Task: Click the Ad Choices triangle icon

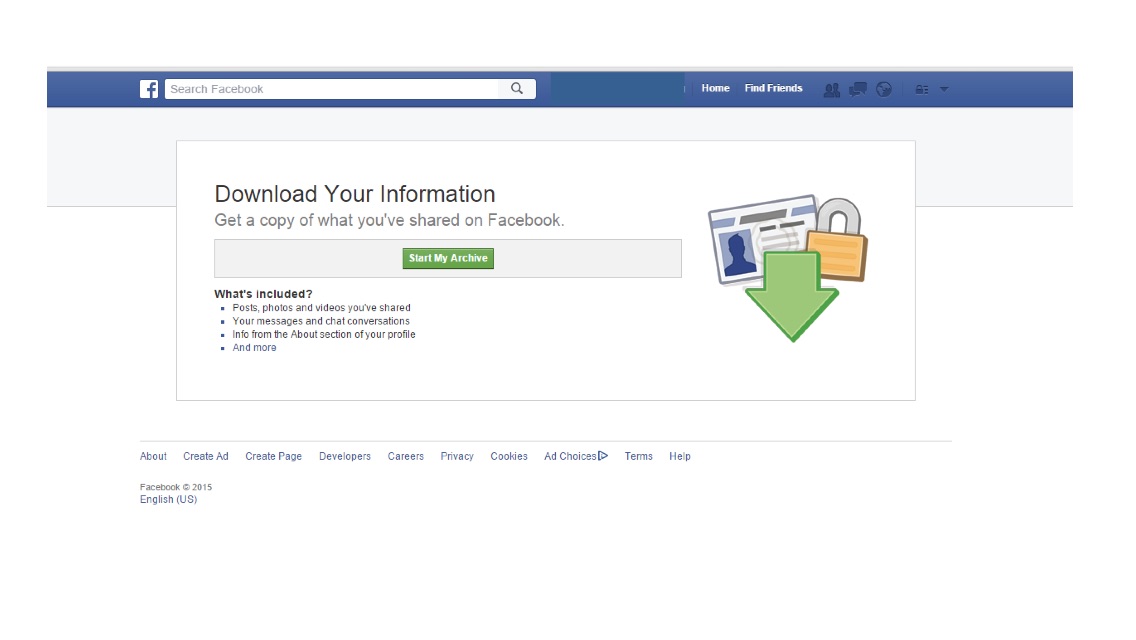Action: (x=603, y=456)
